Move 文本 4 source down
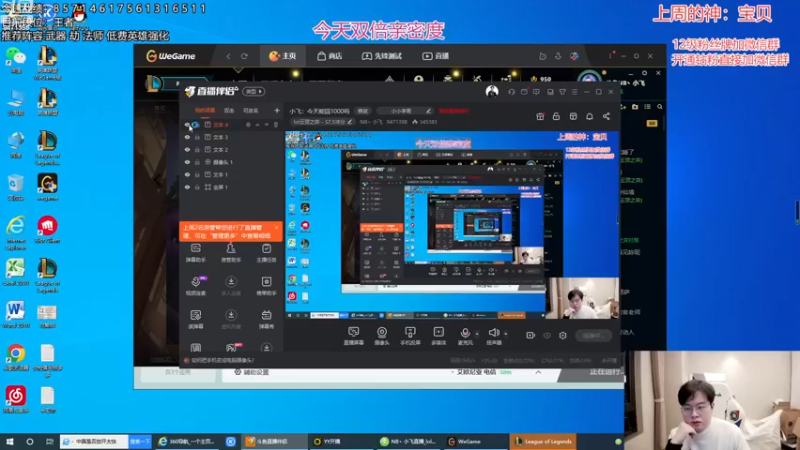The width and height of the screenshot is (800, 450). coord(266,124)
